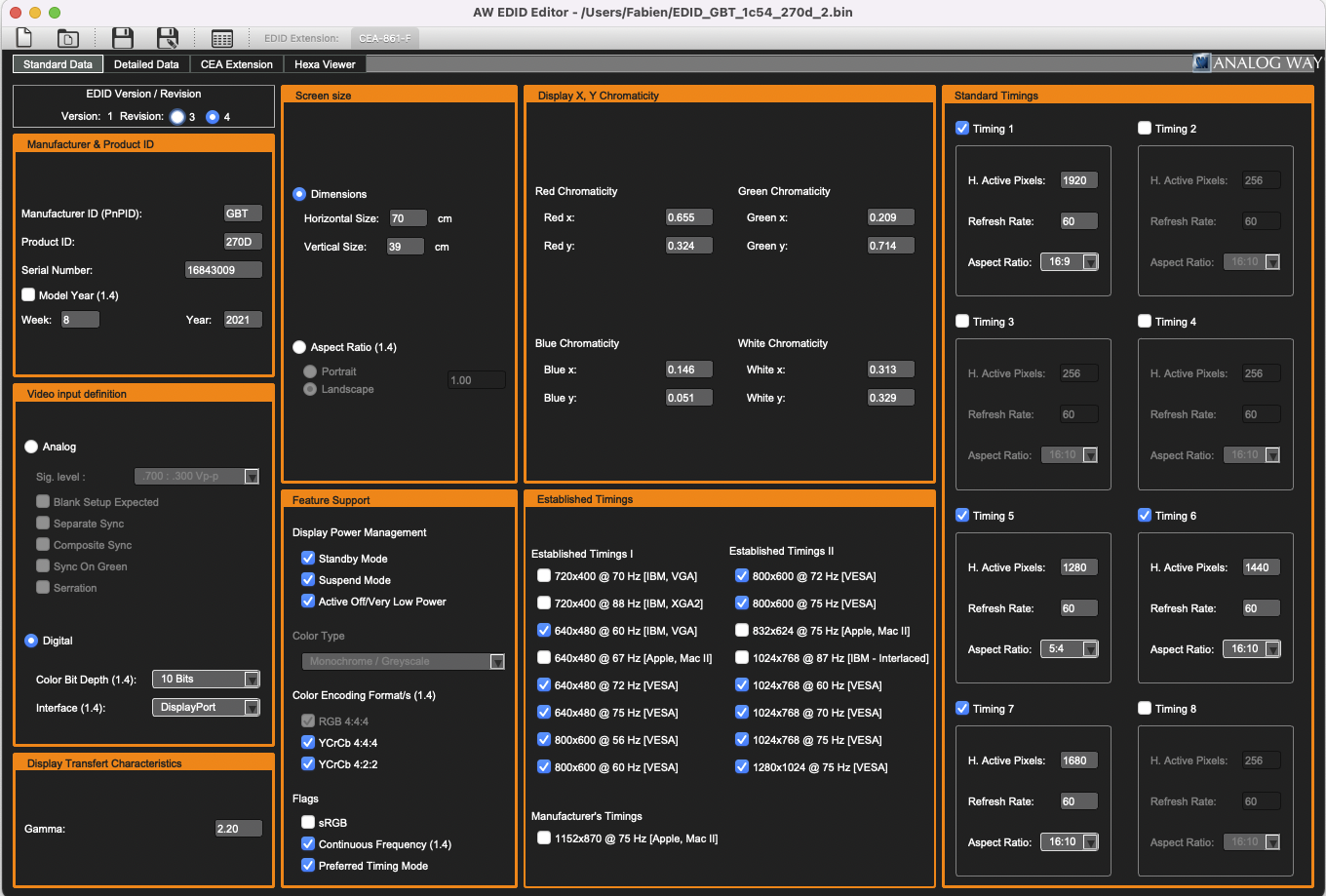Screen dimensions: 1326x896
Task: Select the Analog video input radio
Action: pos(31,447)
